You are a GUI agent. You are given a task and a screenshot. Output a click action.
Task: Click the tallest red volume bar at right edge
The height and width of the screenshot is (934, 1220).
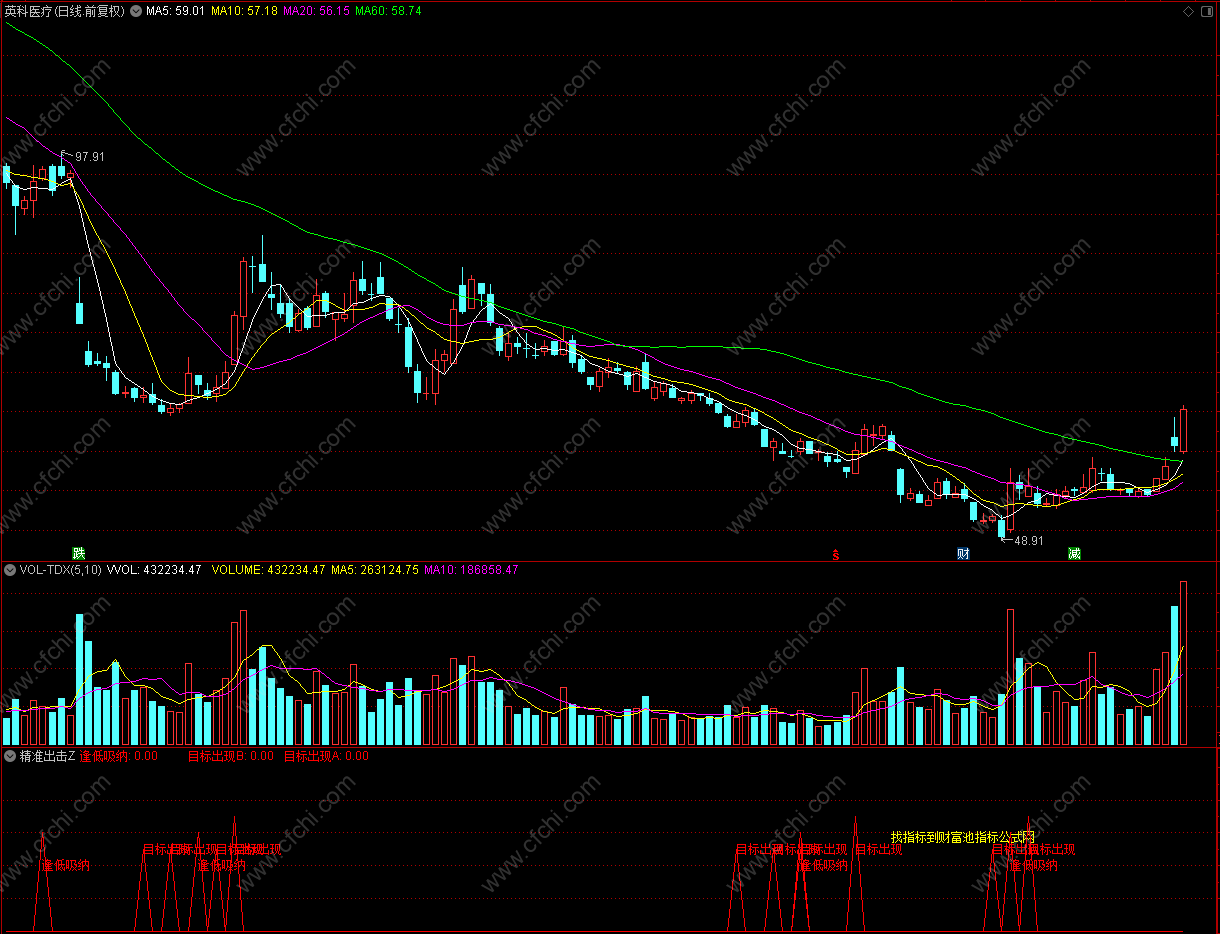pyautogui.click(x=1183, y=663)
